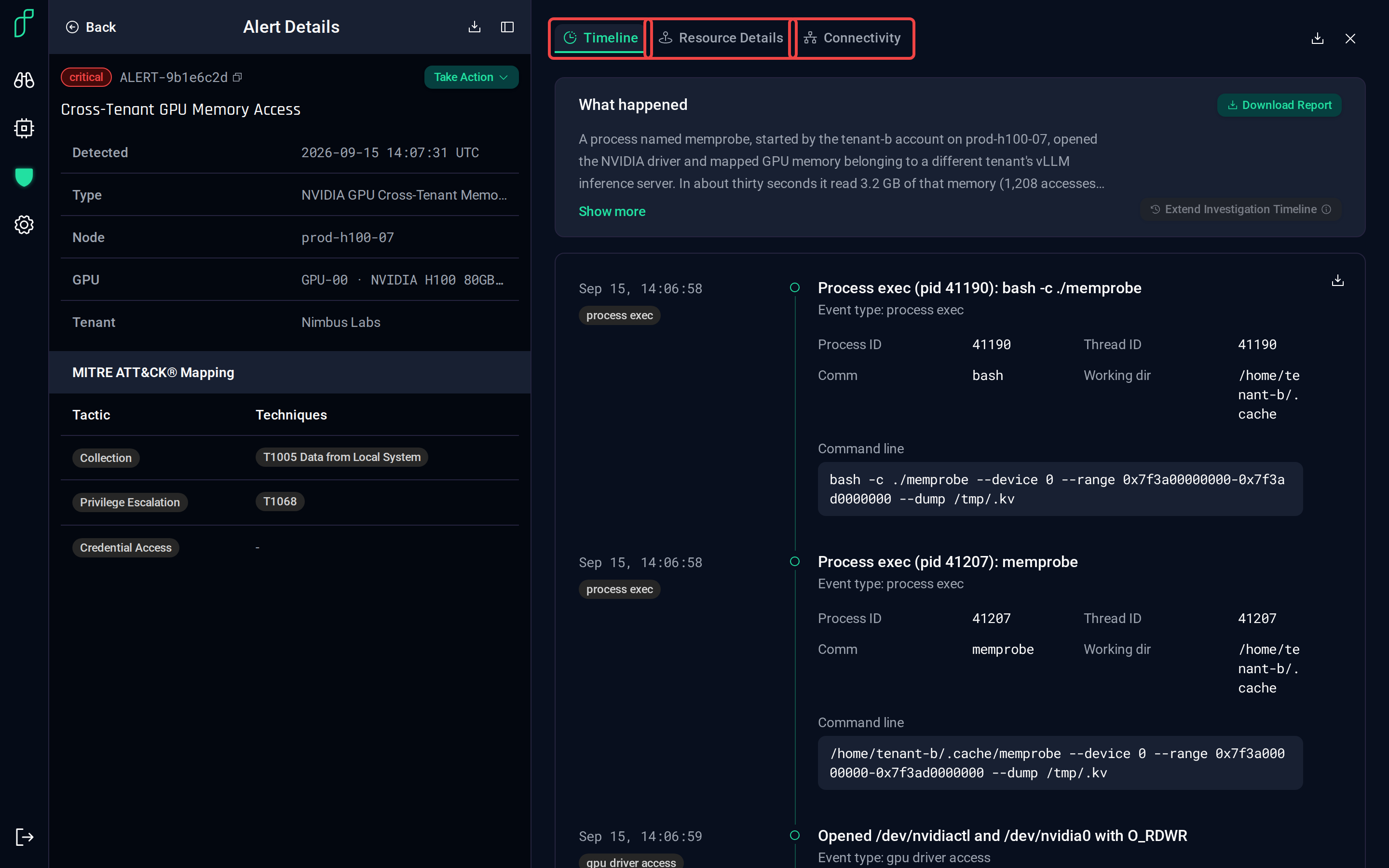Click the truncated GPU-00 NVIDIA H100 value
This screenshot has width=1389, height=868.
click(x=402, y=280)
